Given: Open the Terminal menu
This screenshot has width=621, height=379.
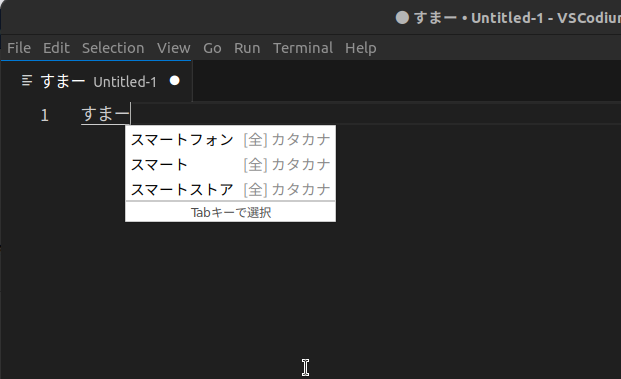Looking at the screenshot, I should coord(303,48).
